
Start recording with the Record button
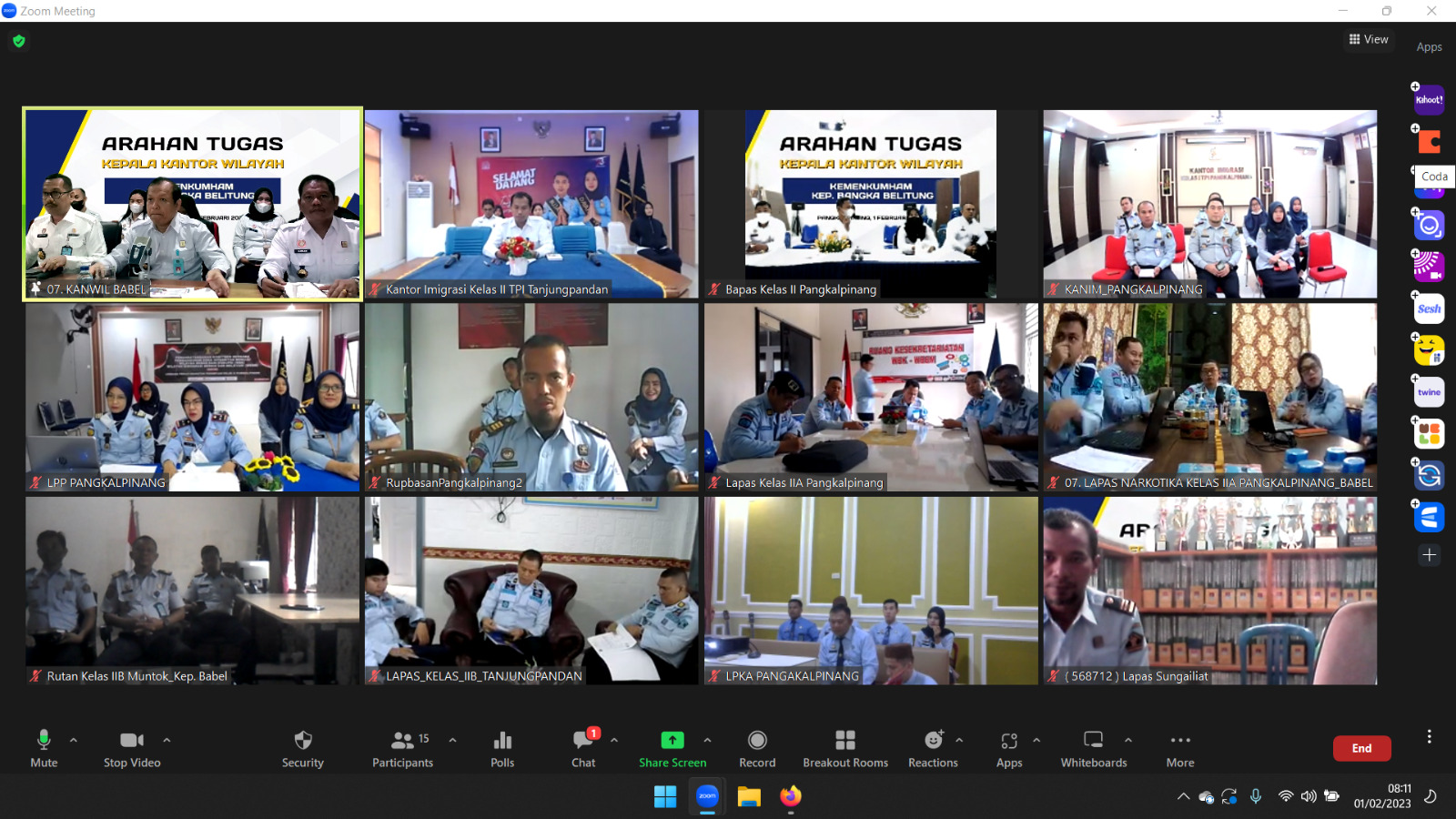pyautogui.click(x=757, y=748)
